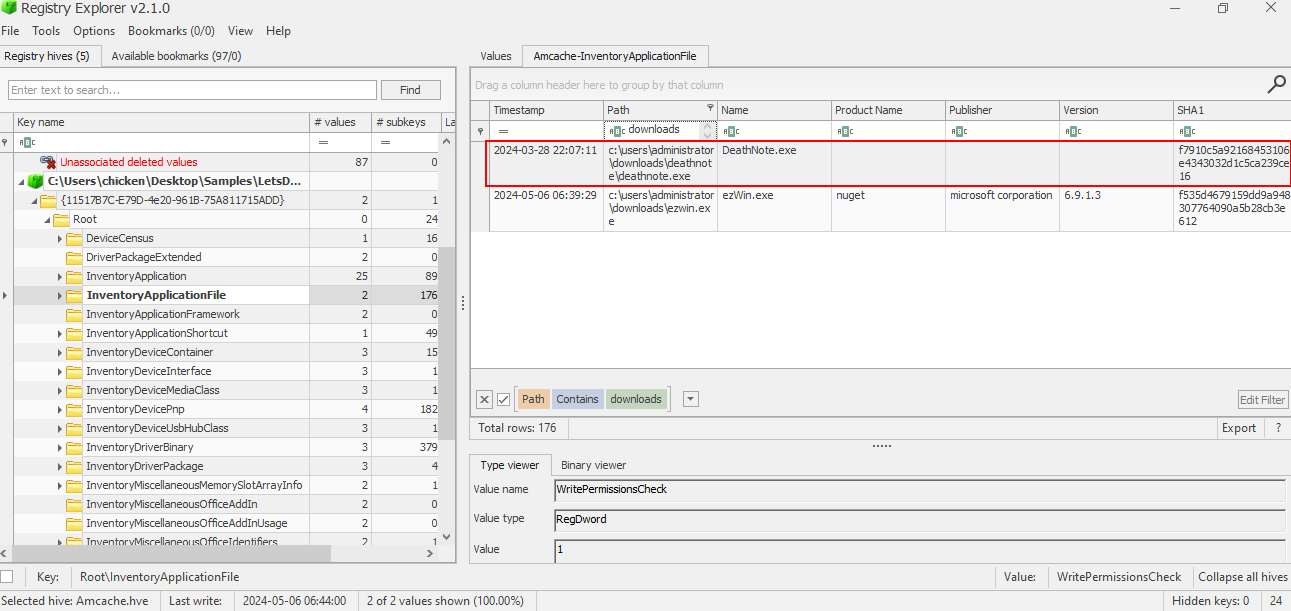Viewport: 1291px width, 611px height.
Task: Expand the InventoryApplication tree node
Action: (x=60, y=276)
